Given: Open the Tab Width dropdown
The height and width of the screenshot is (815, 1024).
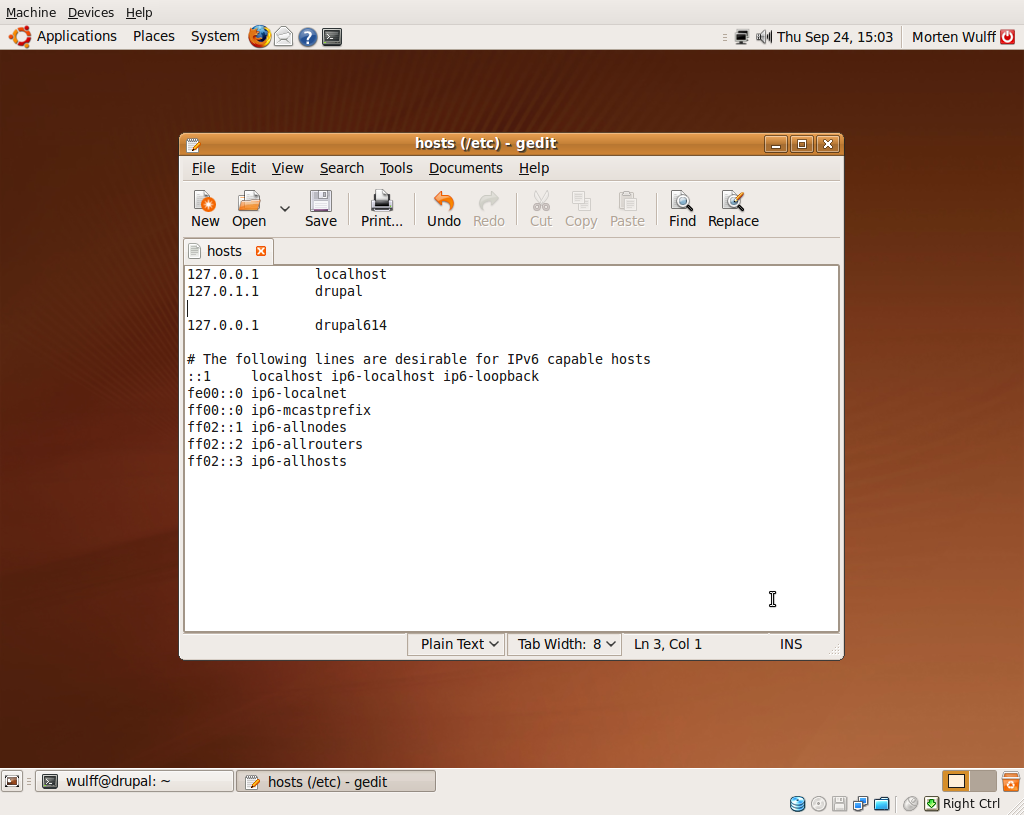Looking at the screenshot, I should point(565,645).
